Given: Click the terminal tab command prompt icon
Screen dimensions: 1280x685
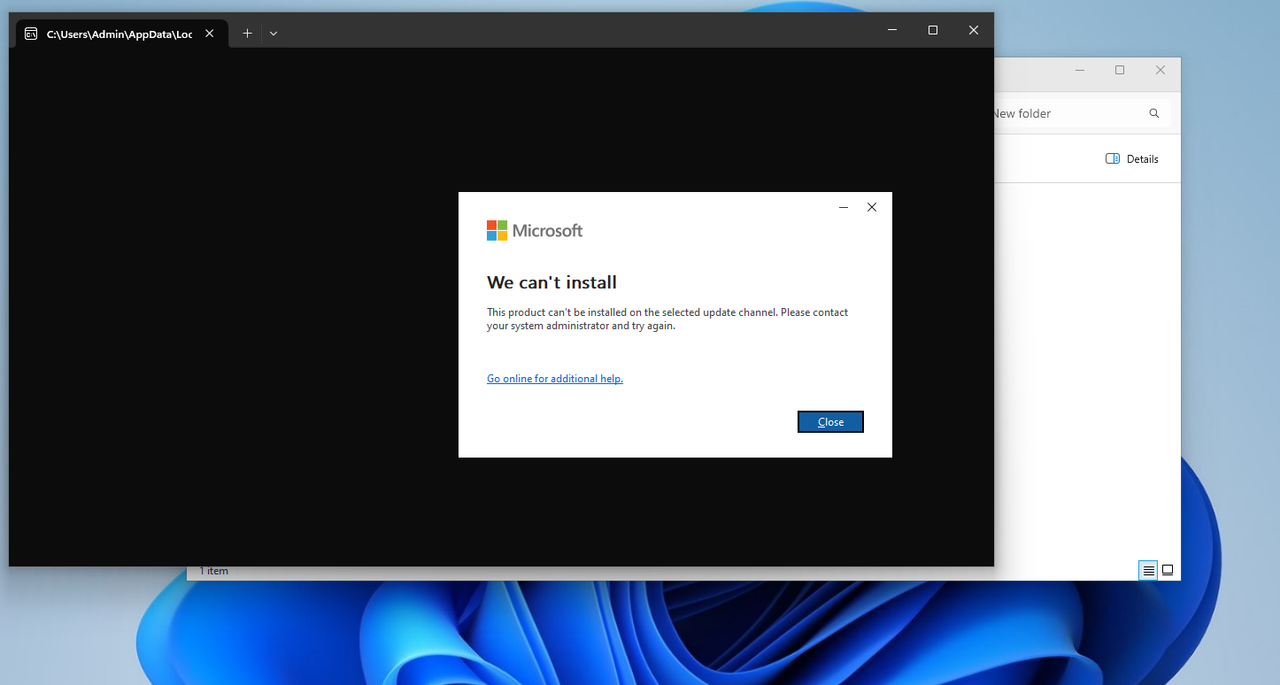Looking at the screenshot, I should (x=32, y=33).
